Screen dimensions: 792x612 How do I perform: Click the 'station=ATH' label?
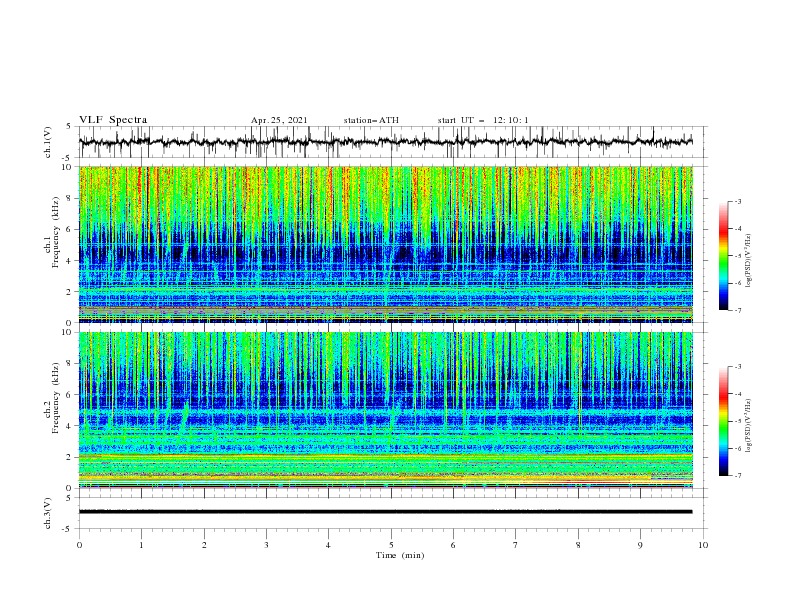coord(371,120)
